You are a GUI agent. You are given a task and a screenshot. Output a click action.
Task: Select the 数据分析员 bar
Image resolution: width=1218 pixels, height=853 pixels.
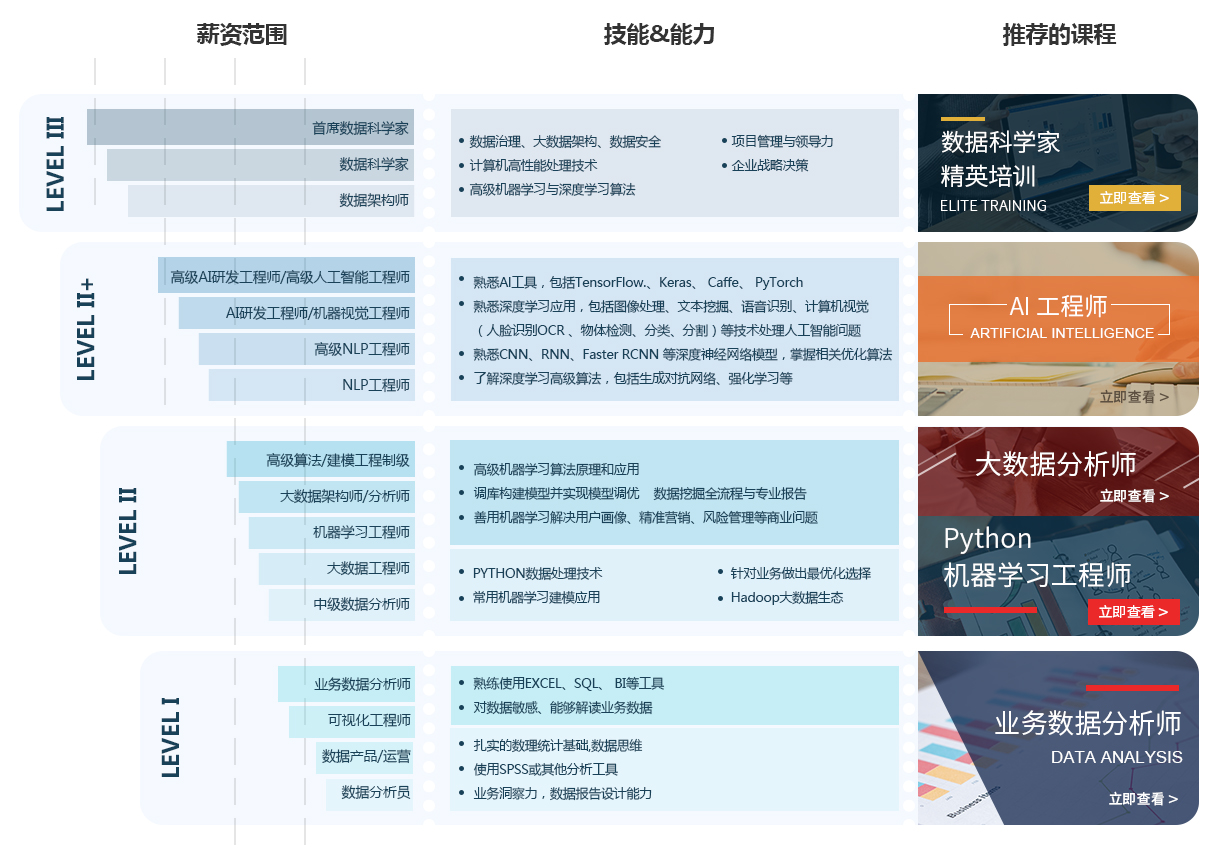point(370,794)
